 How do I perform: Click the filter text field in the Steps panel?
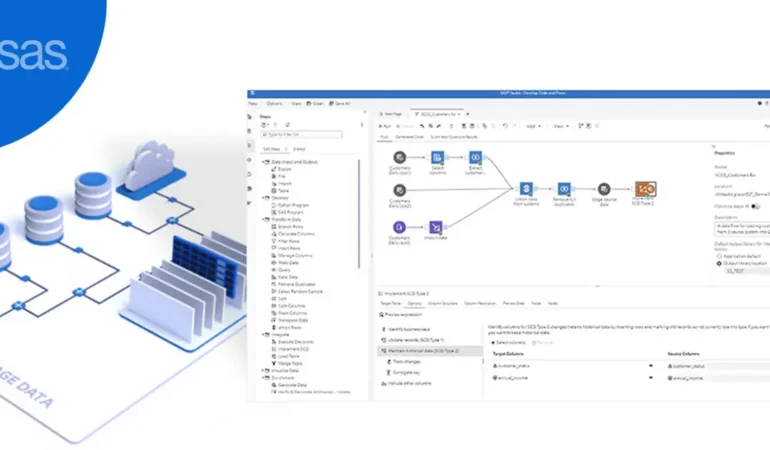[x=302, y=134]
